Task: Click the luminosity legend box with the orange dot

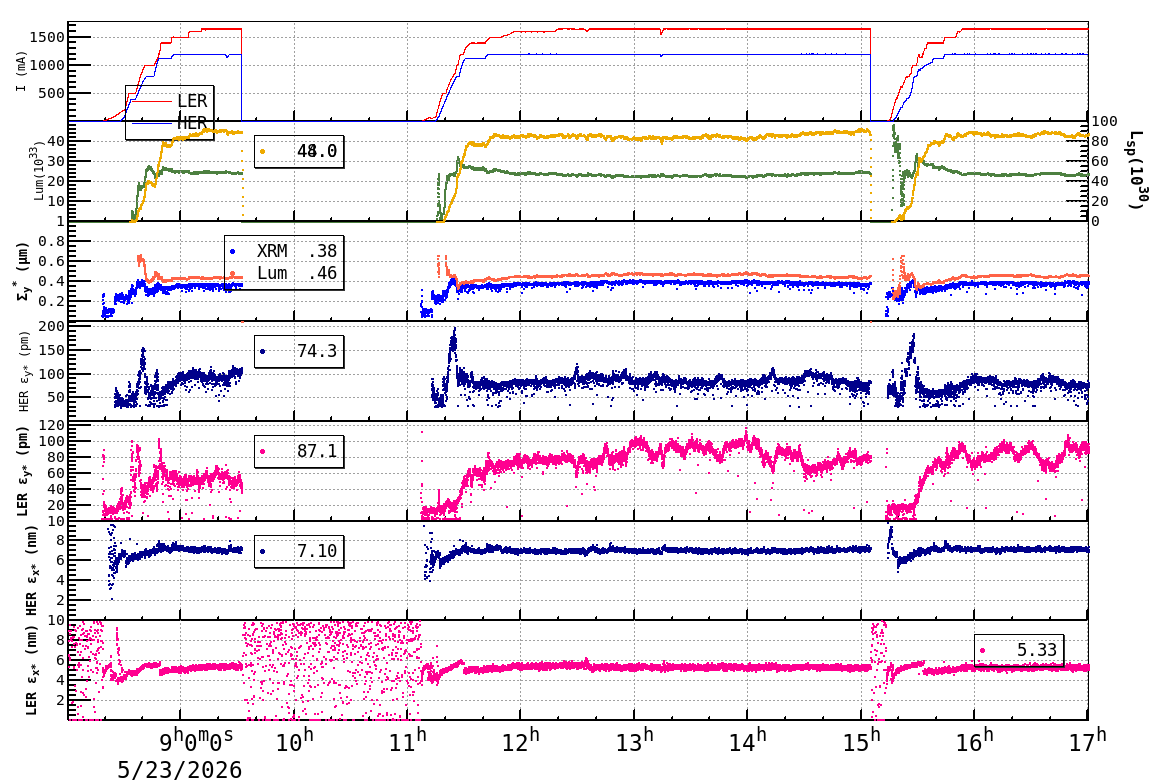Action: pyautogui.click(x=299, y=151)
